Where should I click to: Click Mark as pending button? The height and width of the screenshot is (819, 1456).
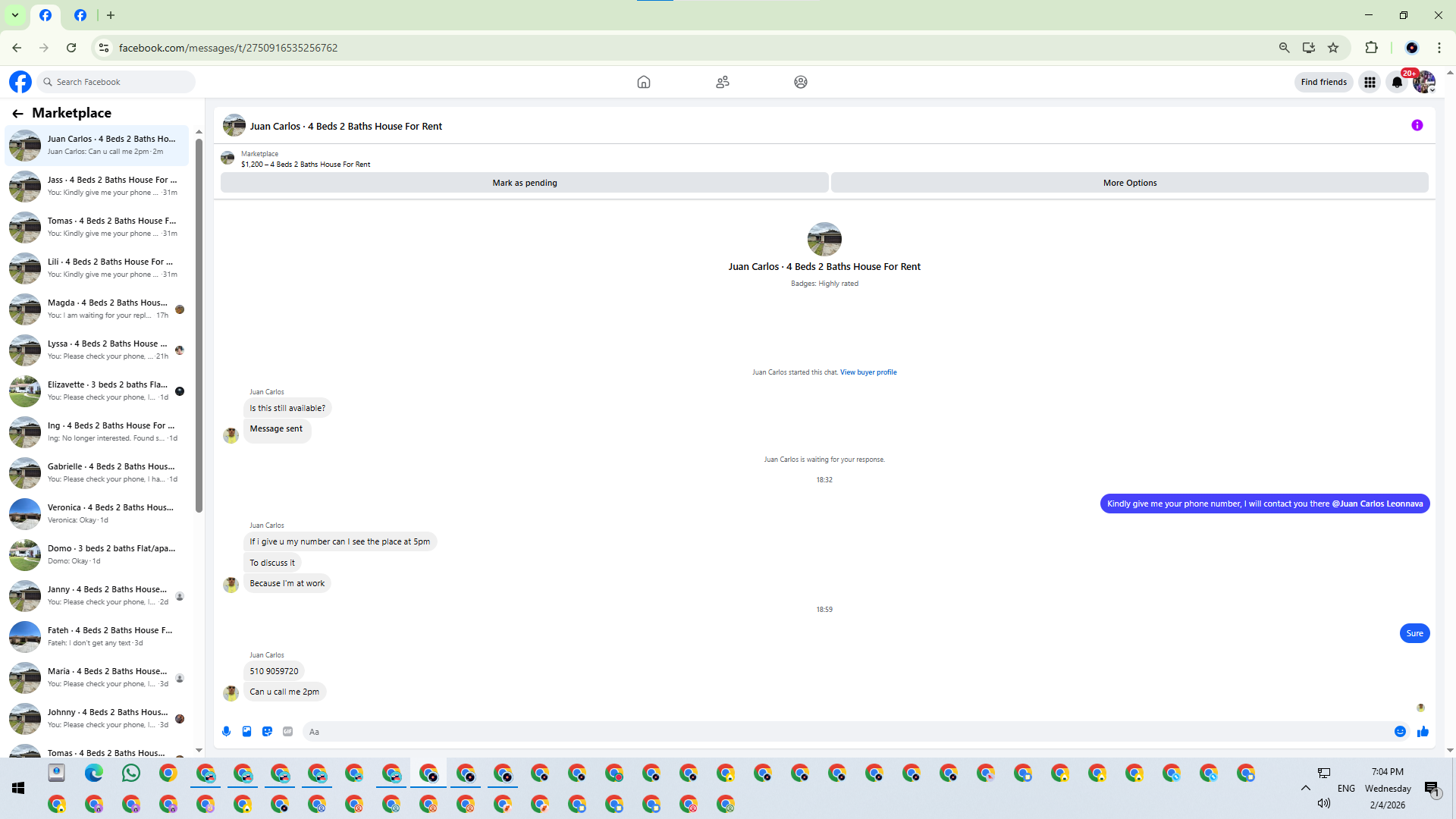coord(524,183)
